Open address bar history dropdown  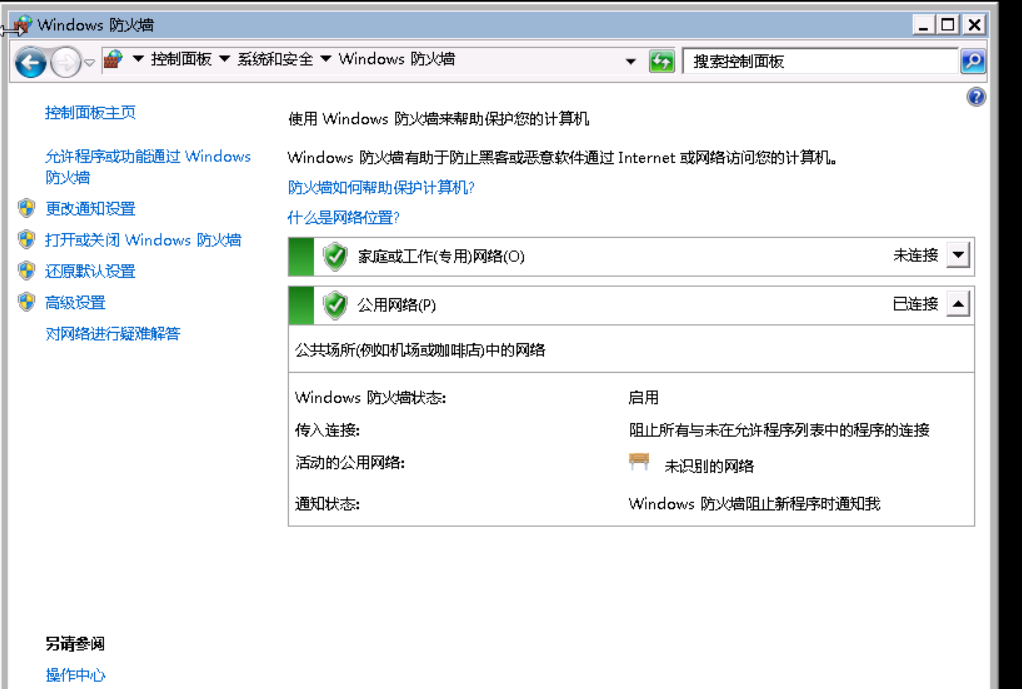pos(630,62)
